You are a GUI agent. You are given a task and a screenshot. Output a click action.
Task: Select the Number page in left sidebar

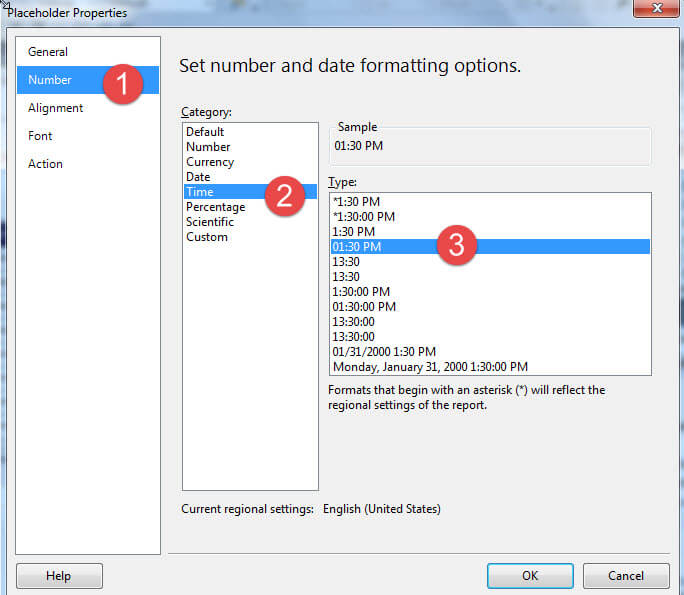pos(50,80)
